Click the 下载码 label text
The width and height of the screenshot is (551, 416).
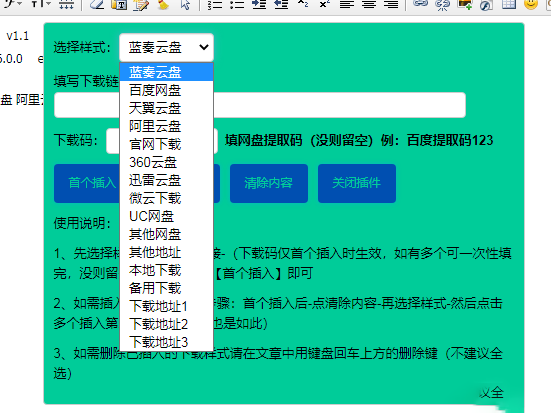(76, 140)
